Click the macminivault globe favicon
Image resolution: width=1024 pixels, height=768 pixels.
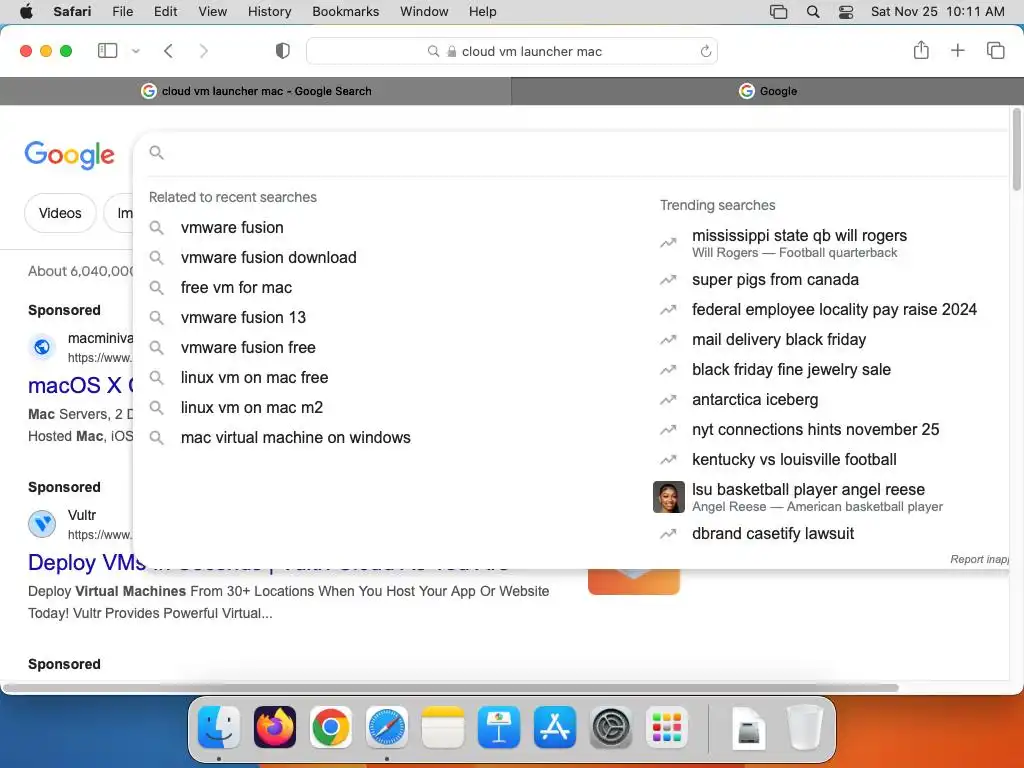coord(42,347)
